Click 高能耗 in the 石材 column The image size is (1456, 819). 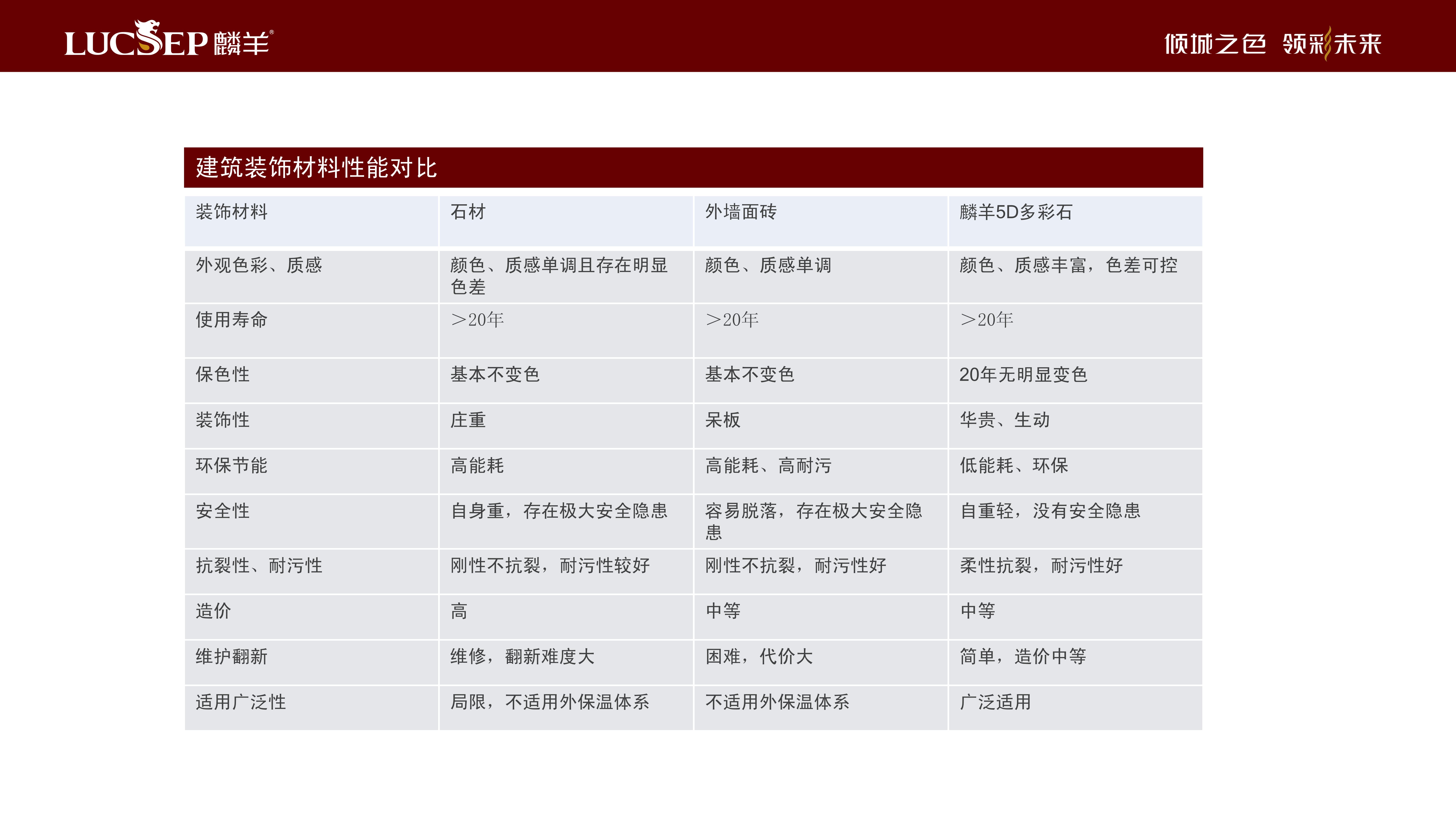coord(477,465)
